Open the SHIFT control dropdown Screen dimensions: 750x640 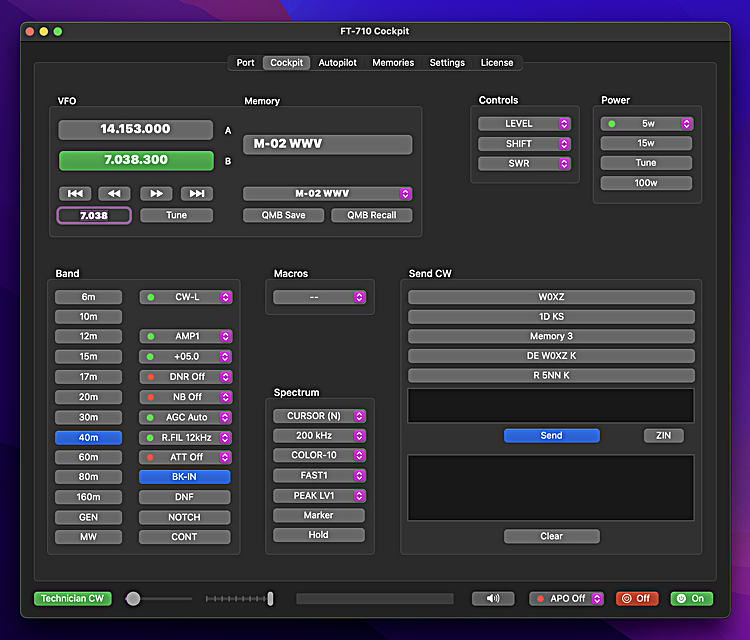click(x=524, y=144)
